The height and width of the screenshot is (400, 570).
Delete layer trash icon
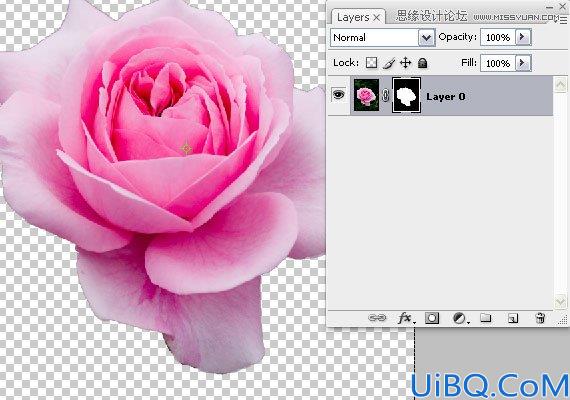click(540, 318)
